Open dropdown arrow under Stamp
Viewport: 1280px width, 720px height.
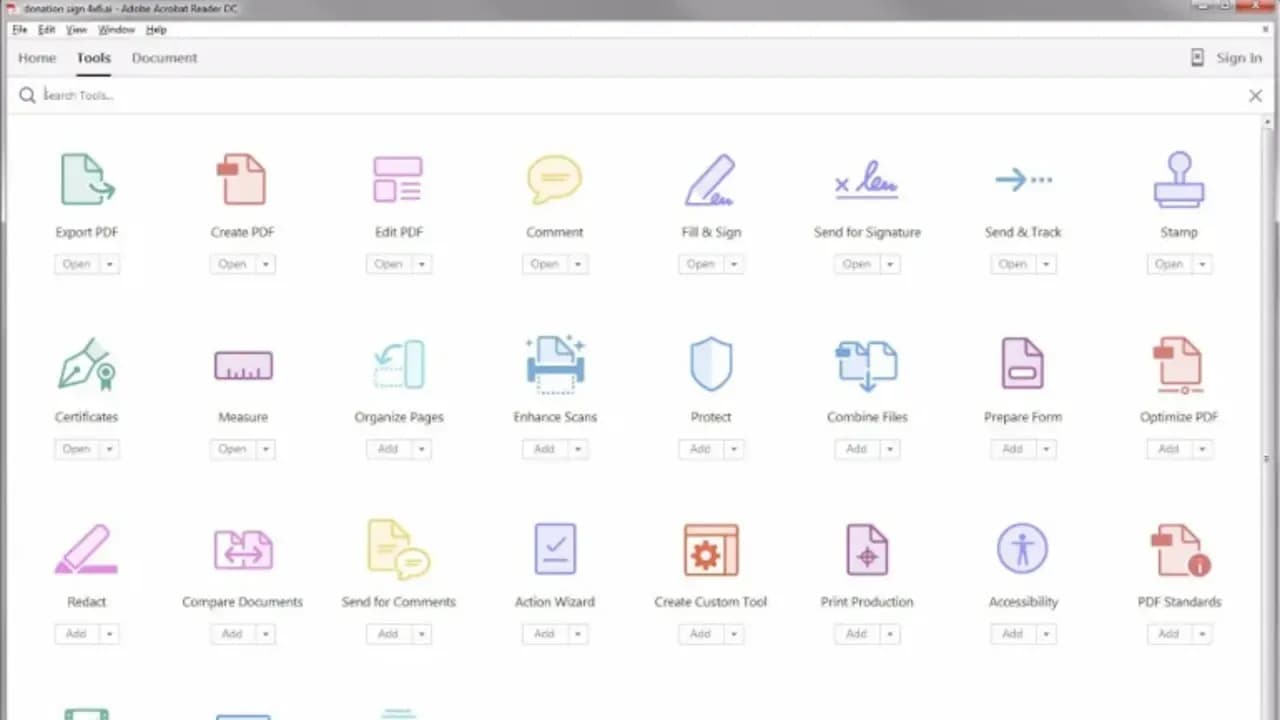coord(1202,264)
